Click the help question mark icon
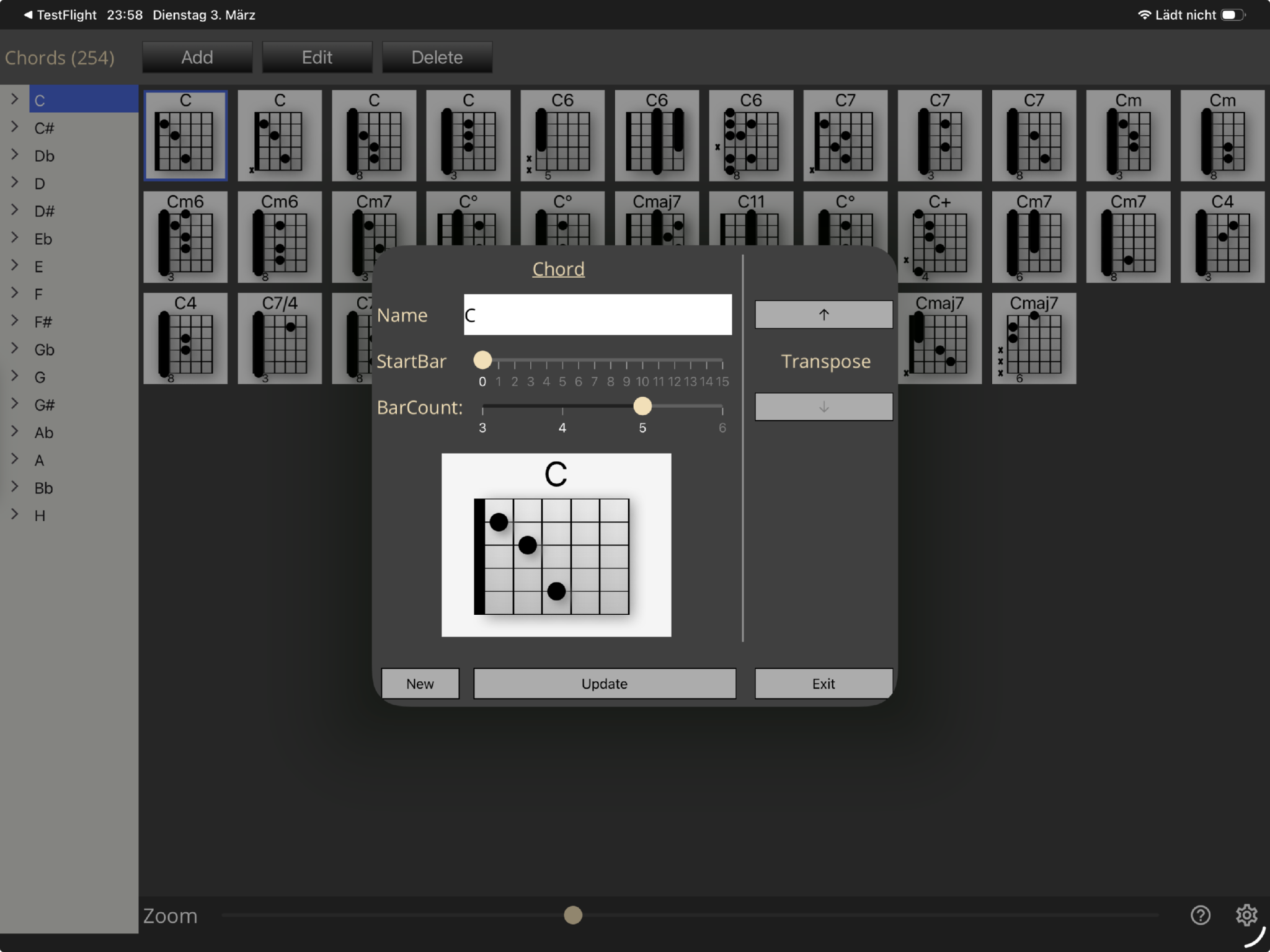 click(x=1200, y=915)
